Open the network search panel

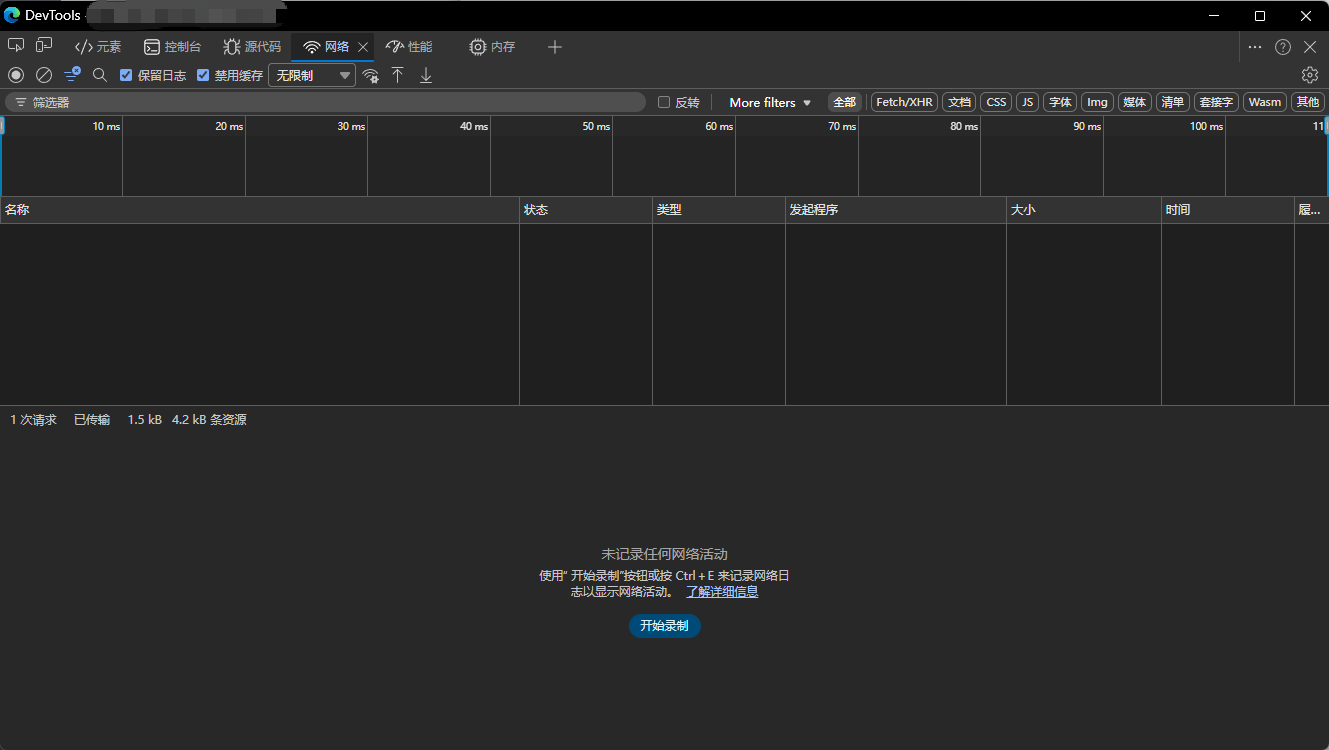[99, 75]
